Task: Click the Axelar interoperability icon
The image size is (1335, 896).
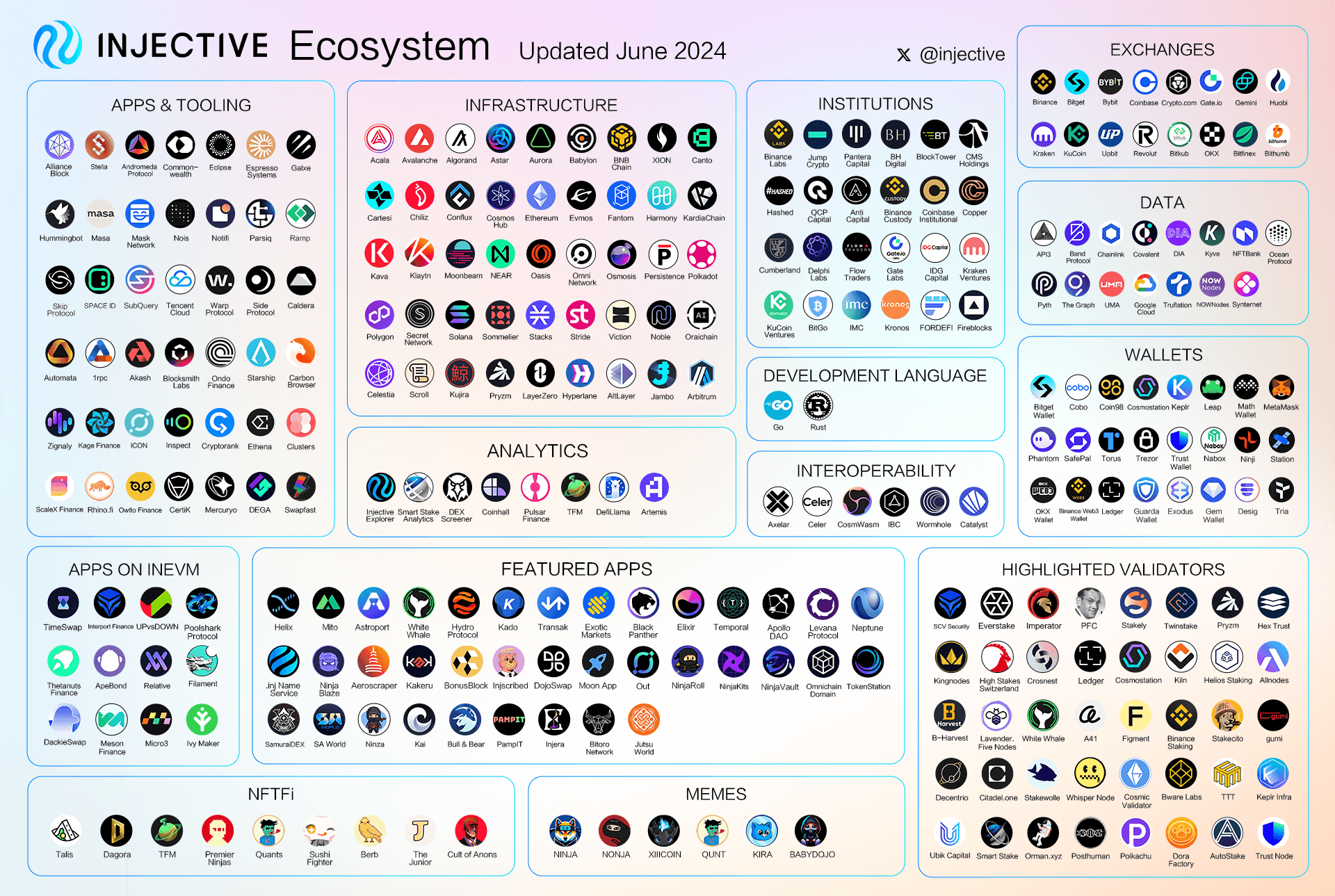Action: pyautogui.click(x=778, y=501)
